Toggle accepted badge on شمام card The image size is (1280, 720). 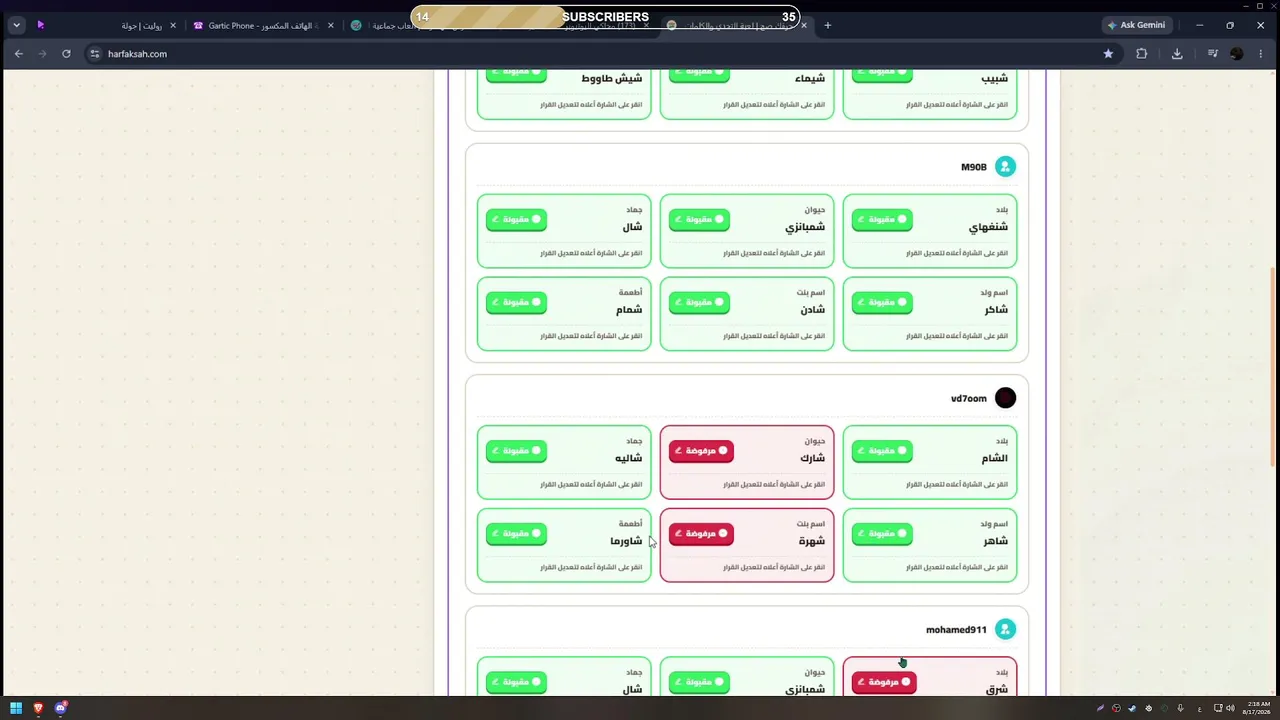[516, 302]
